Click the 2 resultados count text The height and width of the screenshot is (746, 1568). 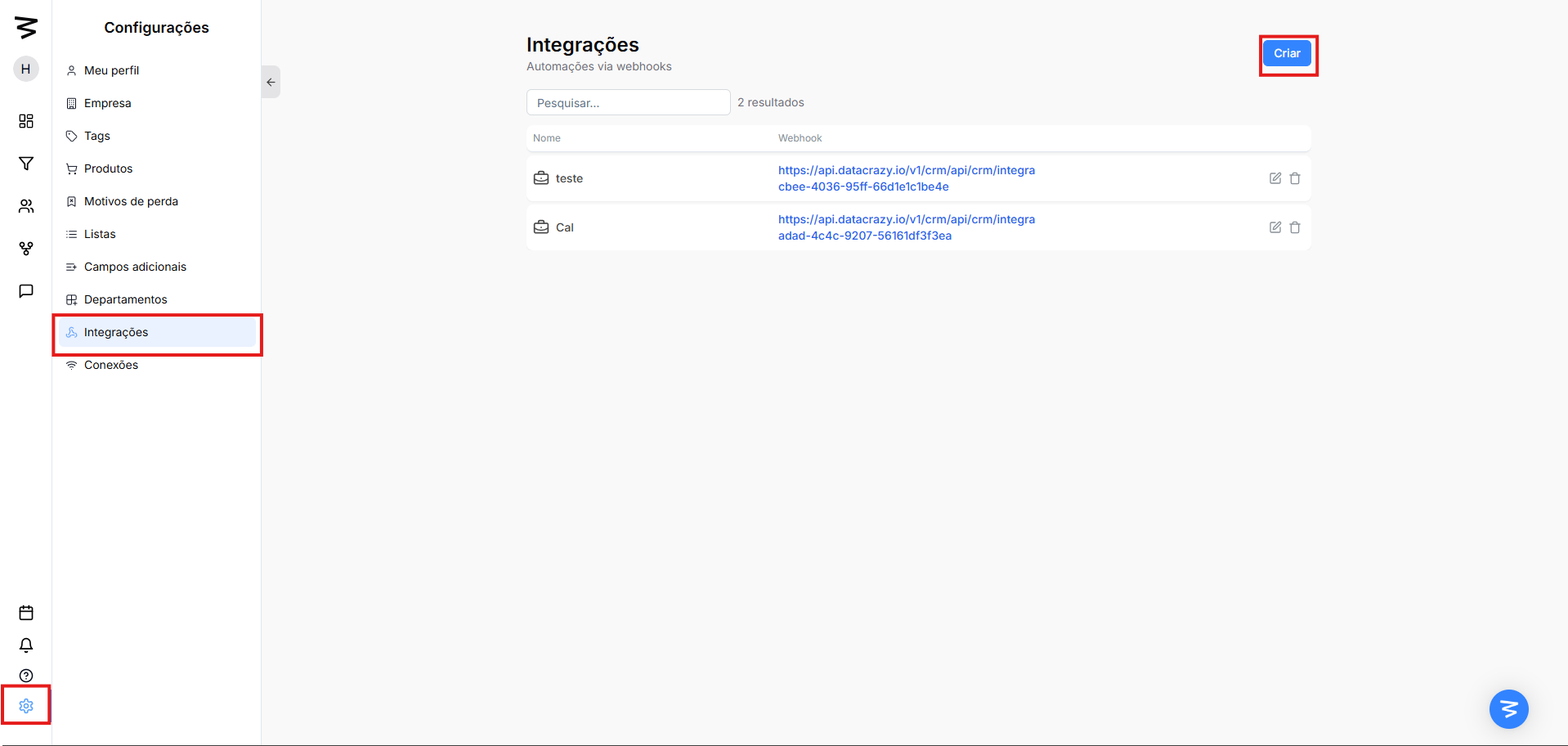click(x=771, y=102)
